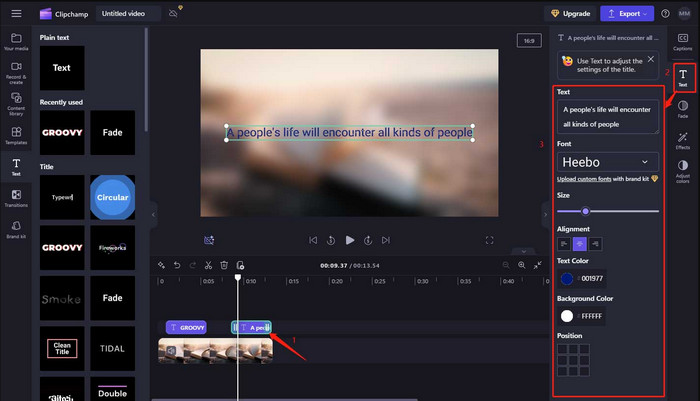700x401 pixels.
Task: Redo the last action
Action: tap(192, 265)
